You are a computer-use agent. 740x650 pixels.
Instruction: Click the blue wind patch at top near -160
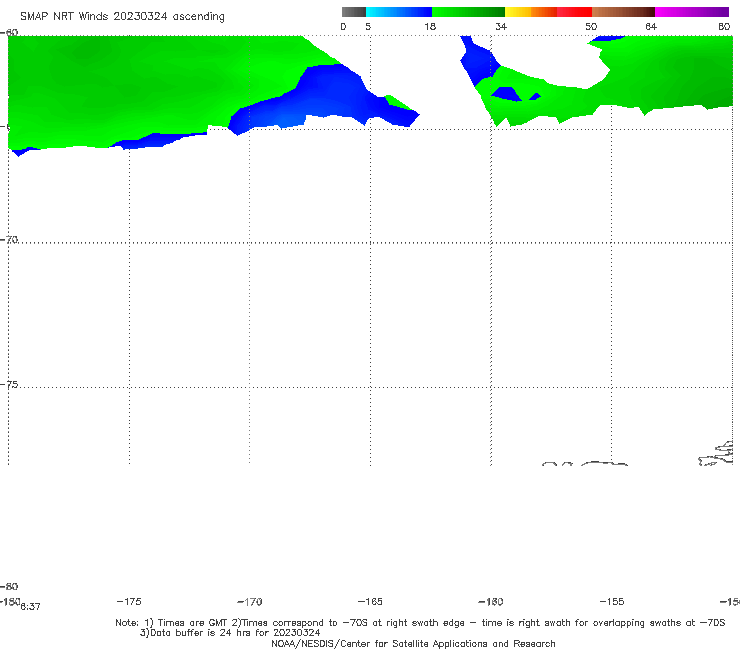(480, 59)
